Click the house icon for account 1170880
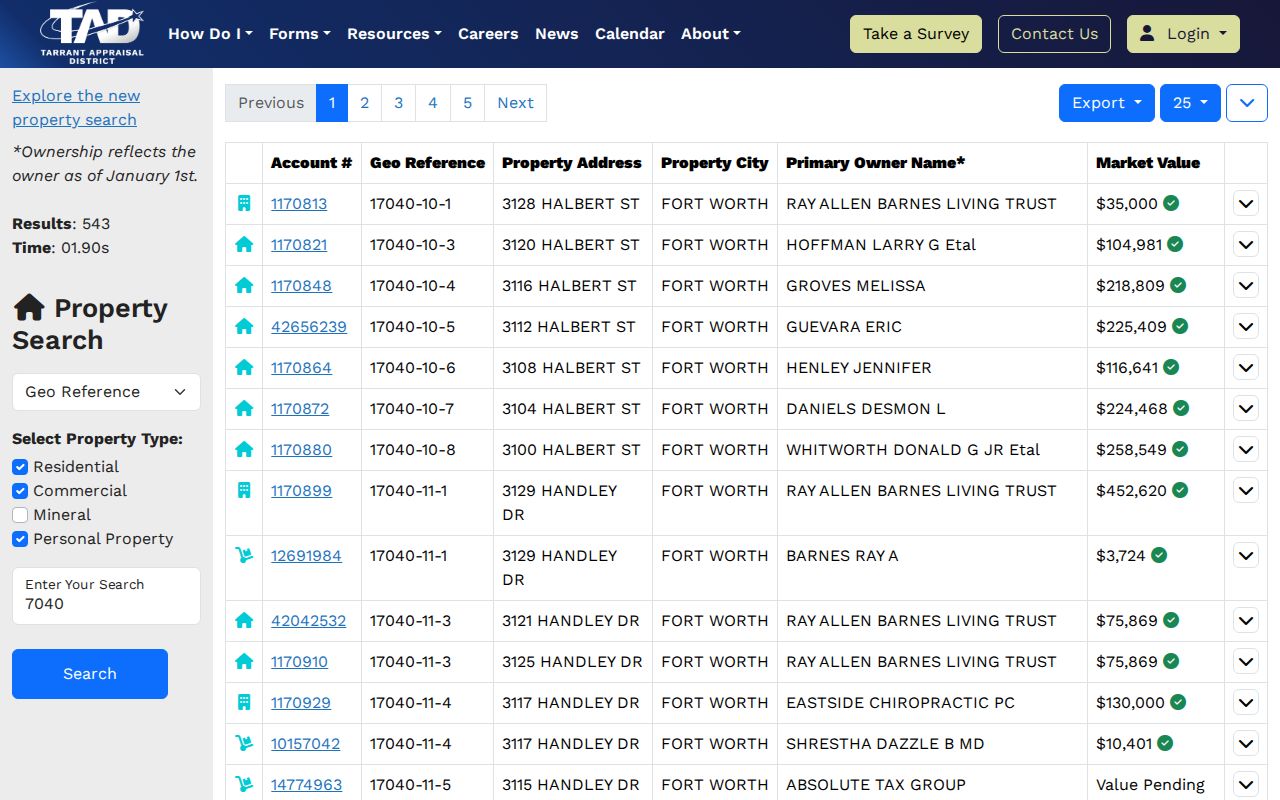 (244, 449)
